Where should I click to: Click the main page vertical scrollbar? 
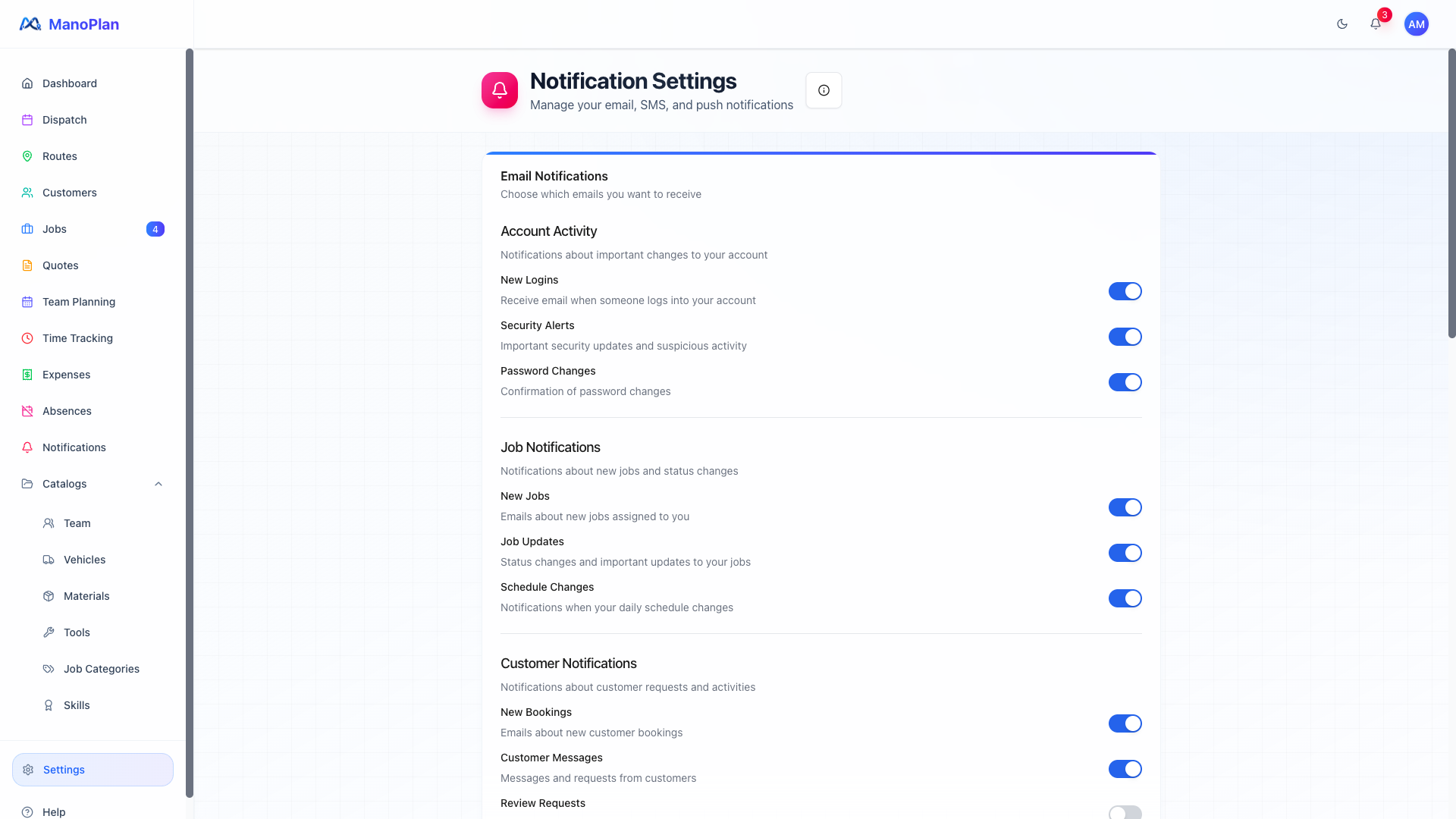(x=1451, y=193)
